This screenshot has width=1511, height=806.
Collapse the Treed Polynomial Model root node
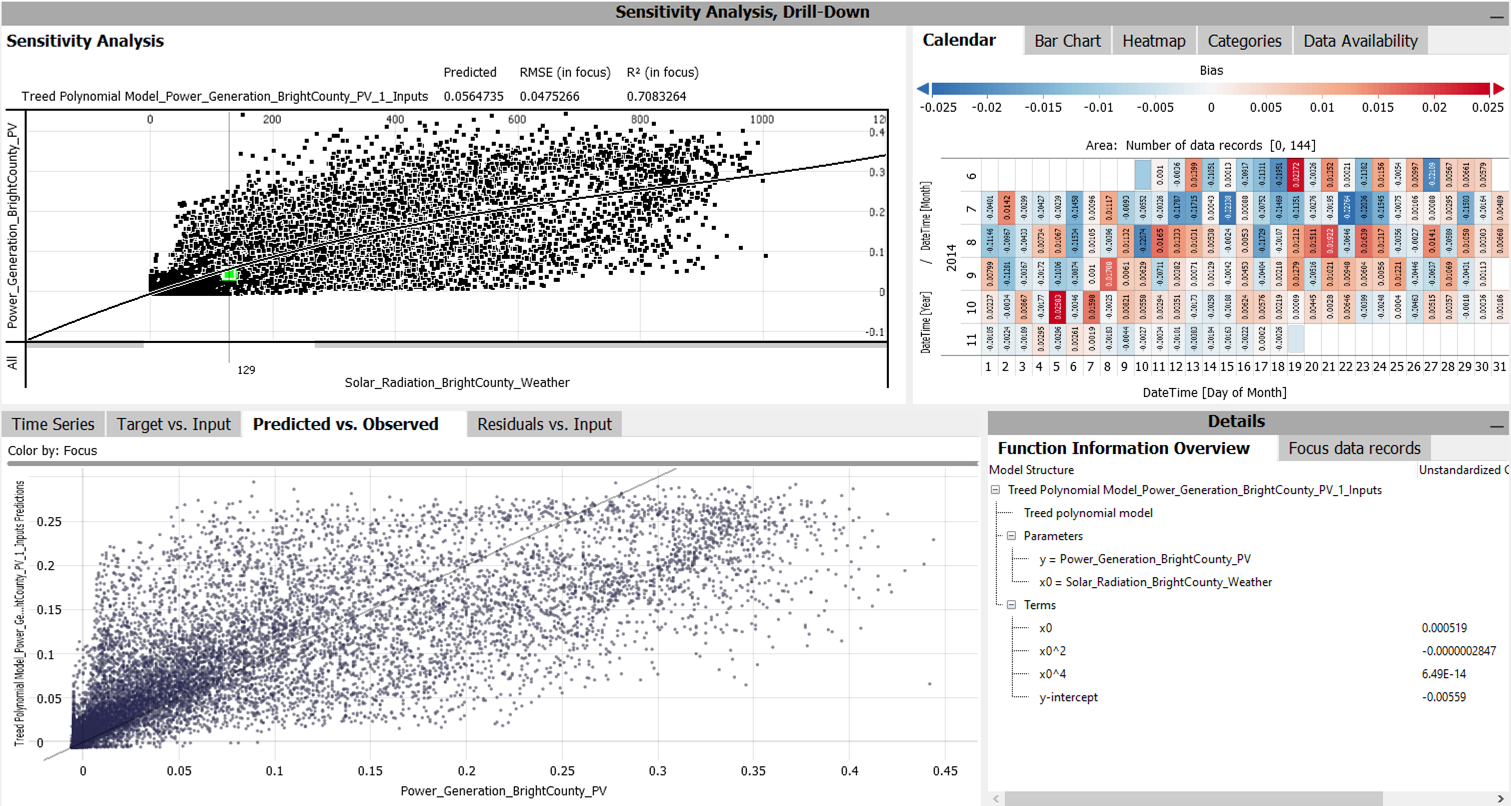tap(996, 490)
